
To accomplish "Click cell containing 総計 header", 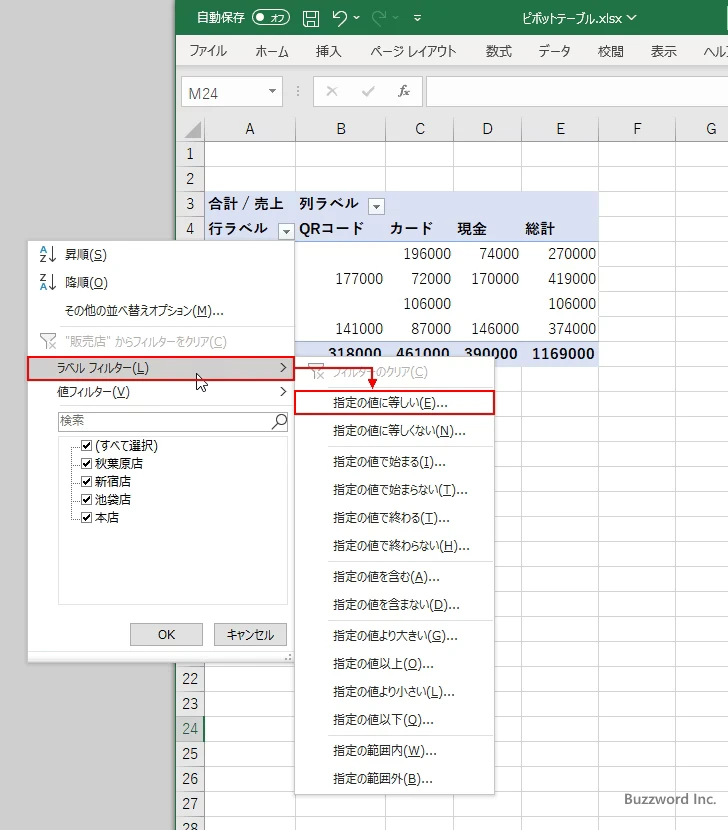I will 560,229.
